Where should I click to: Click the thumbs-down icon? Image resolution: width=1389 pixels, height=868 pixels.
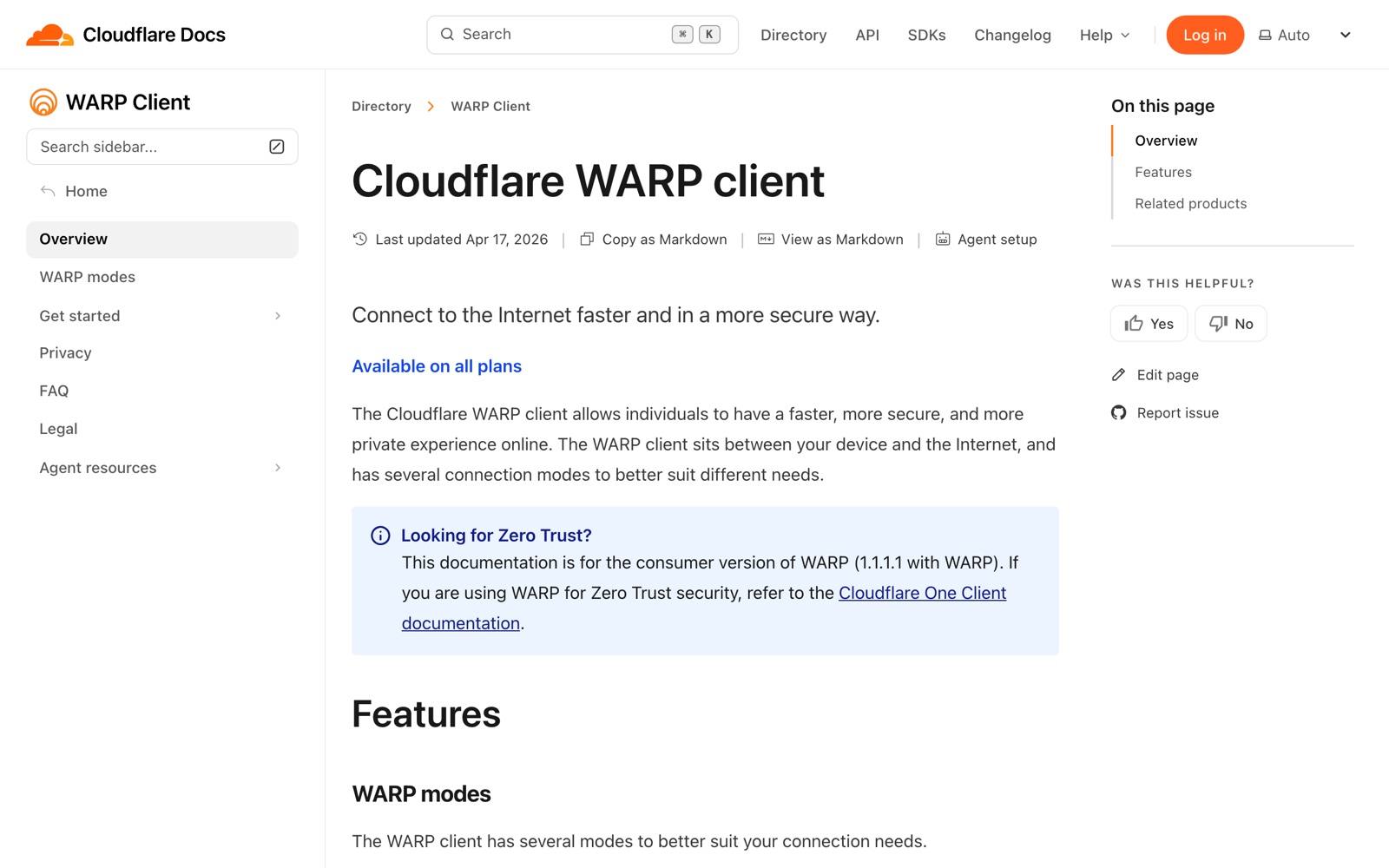(1218, 324)
